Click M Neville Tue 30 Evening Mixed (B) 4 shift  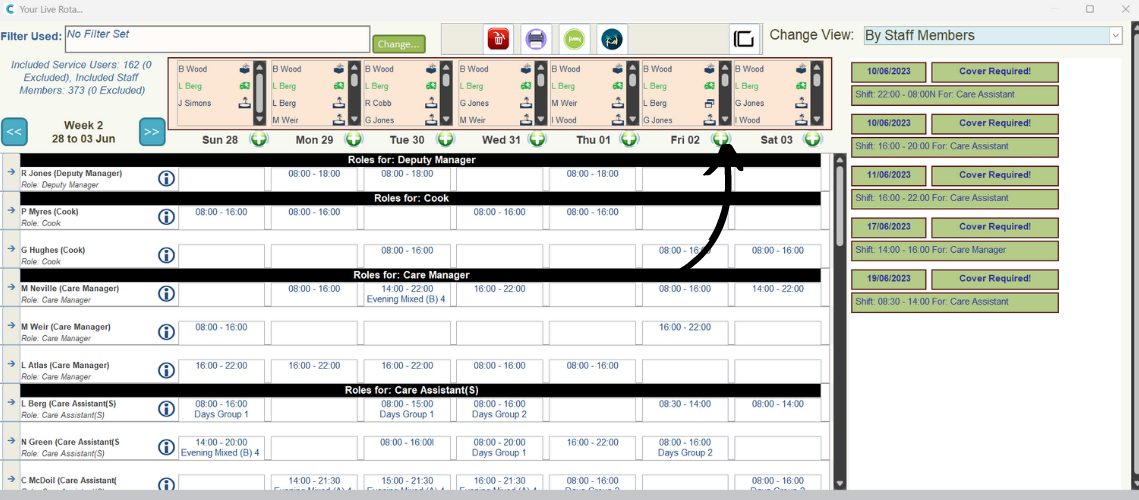pos(406,294)
